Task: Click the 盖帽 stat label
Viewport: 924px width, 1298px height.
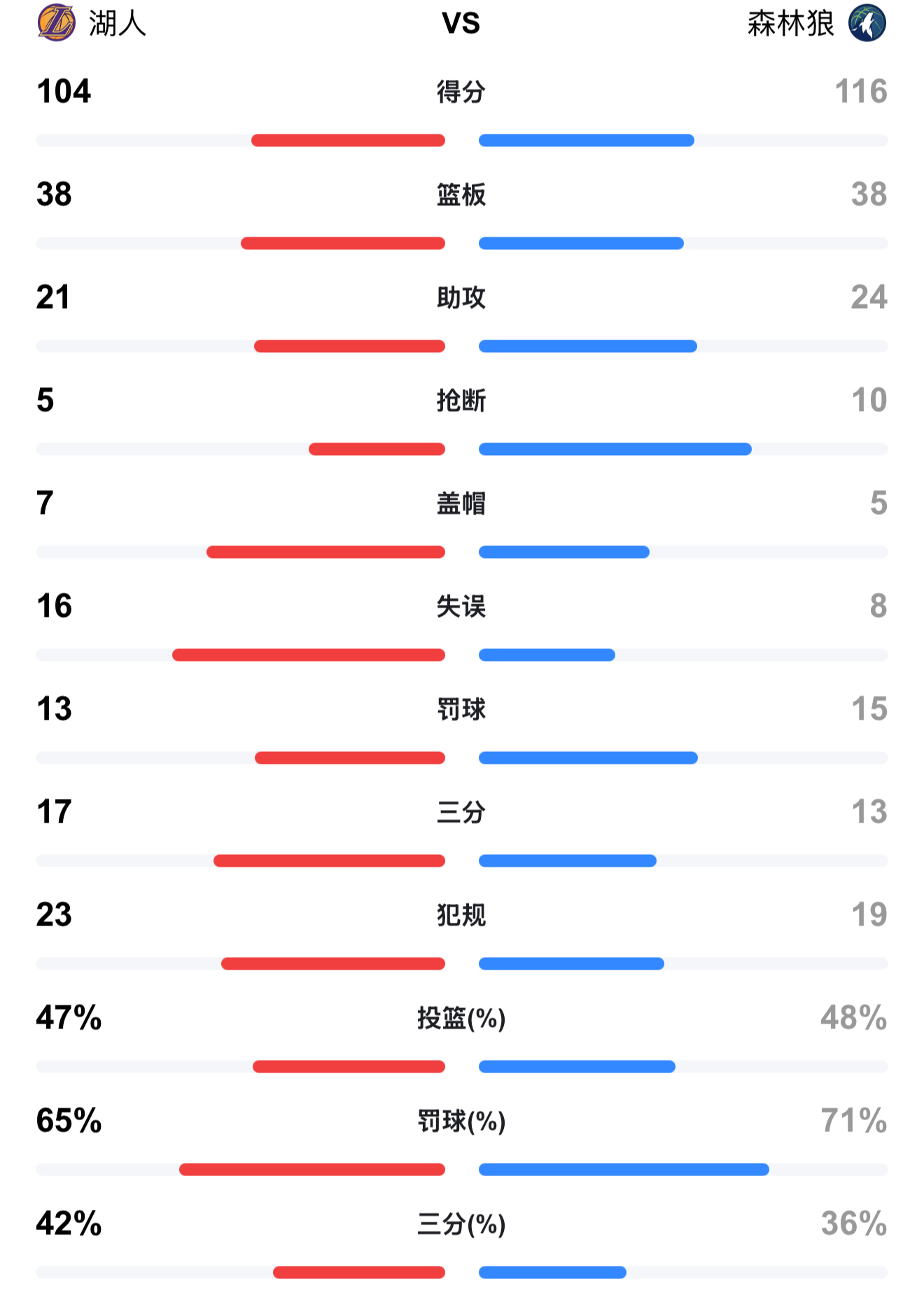Action: pos(461,503)
